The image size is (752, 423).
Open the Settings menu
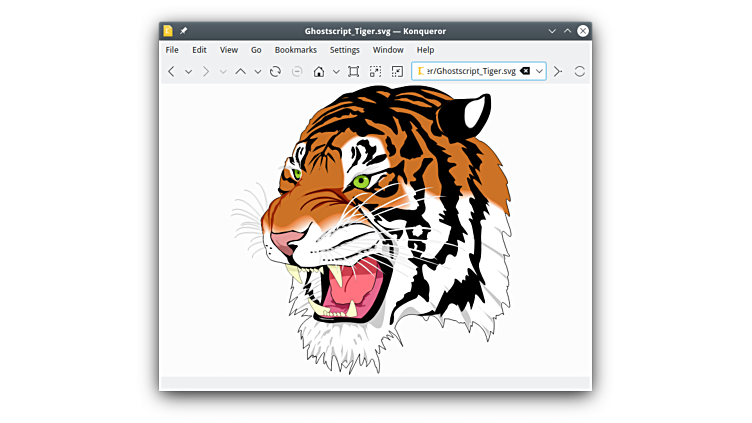[x=344, y=50]
